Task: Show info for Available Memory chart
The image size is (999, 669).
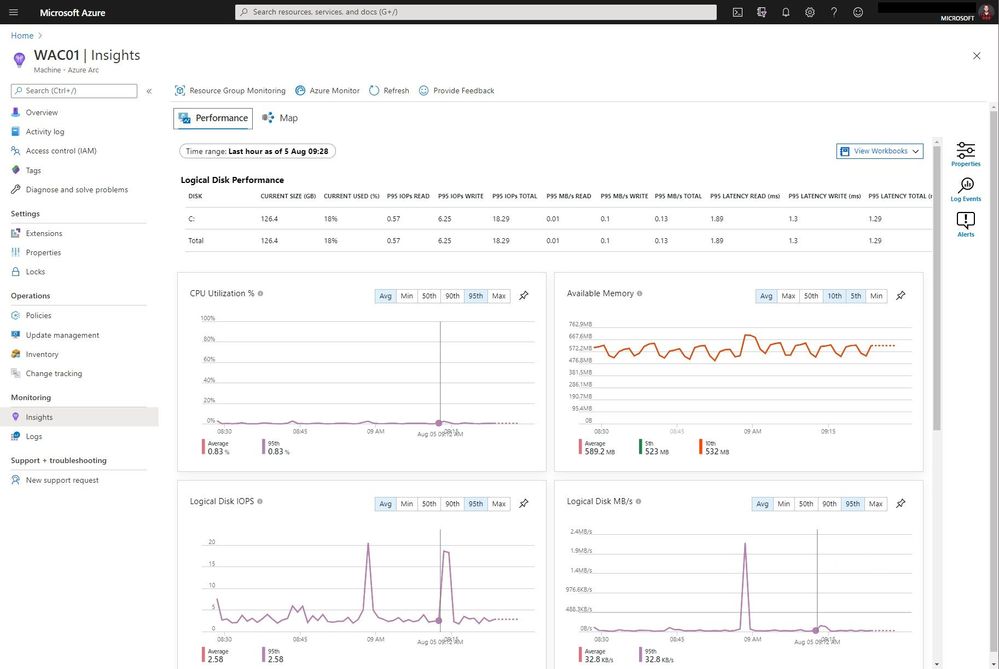Action: click(640, 294)
